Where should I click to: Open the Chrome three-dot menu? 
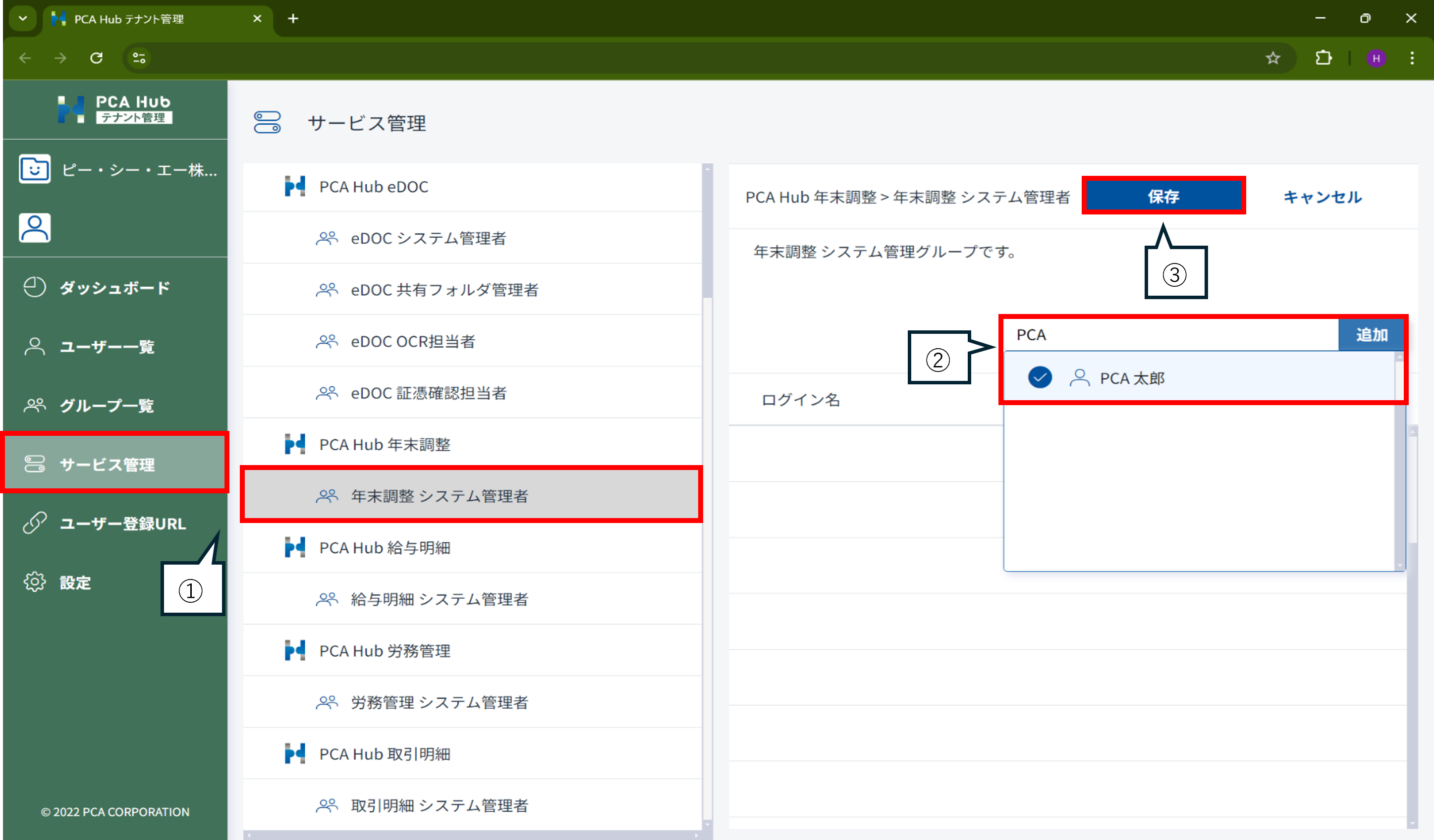(x=1412, y=58)
